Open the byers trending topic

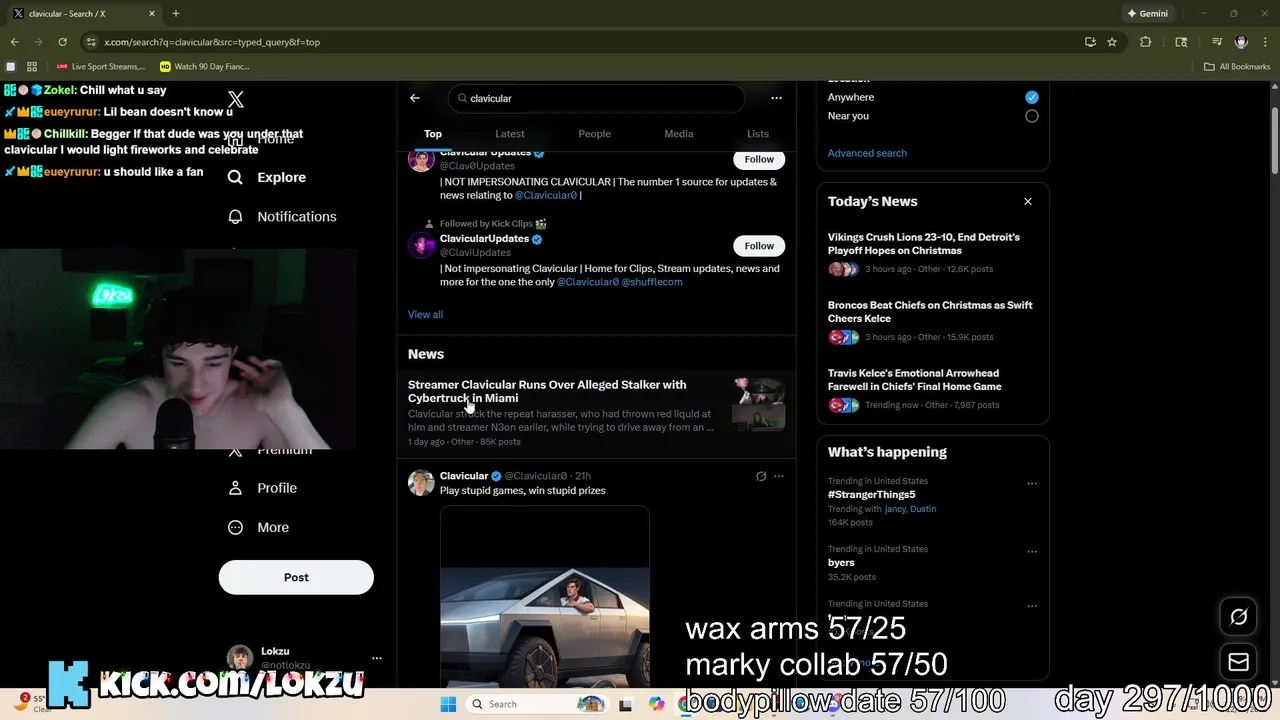[x=841, y=563]
